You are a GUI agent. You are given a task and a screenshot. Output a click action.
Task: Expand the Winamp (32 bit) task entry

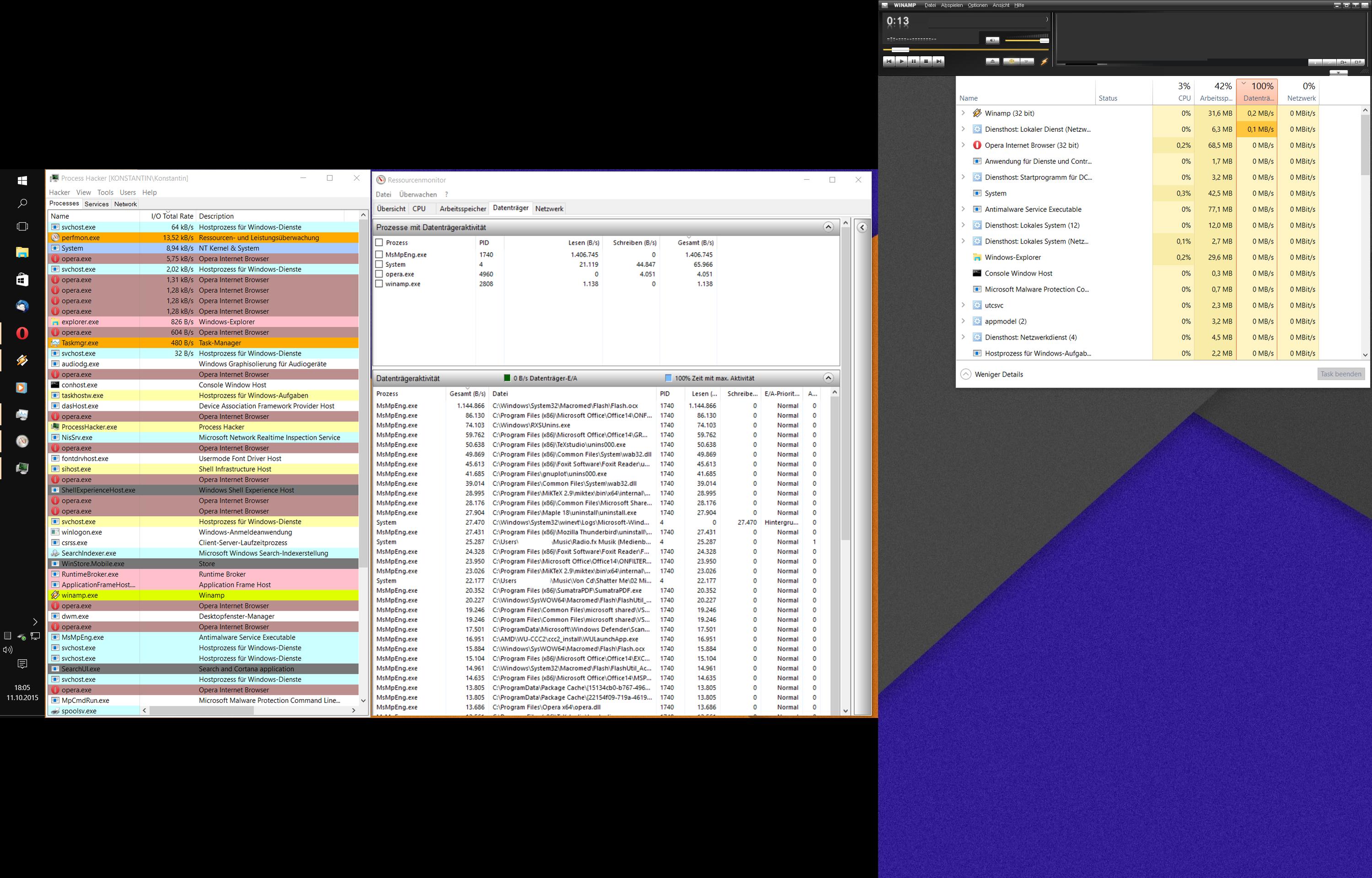pos(963,113)
